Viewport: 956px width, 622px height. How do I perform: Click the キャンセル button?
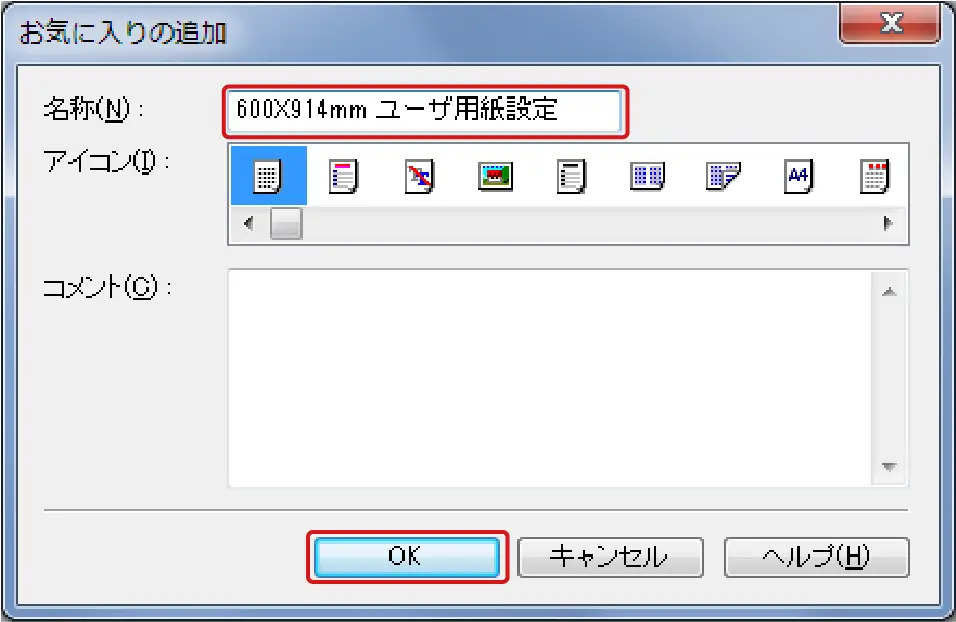click(610, 557)
